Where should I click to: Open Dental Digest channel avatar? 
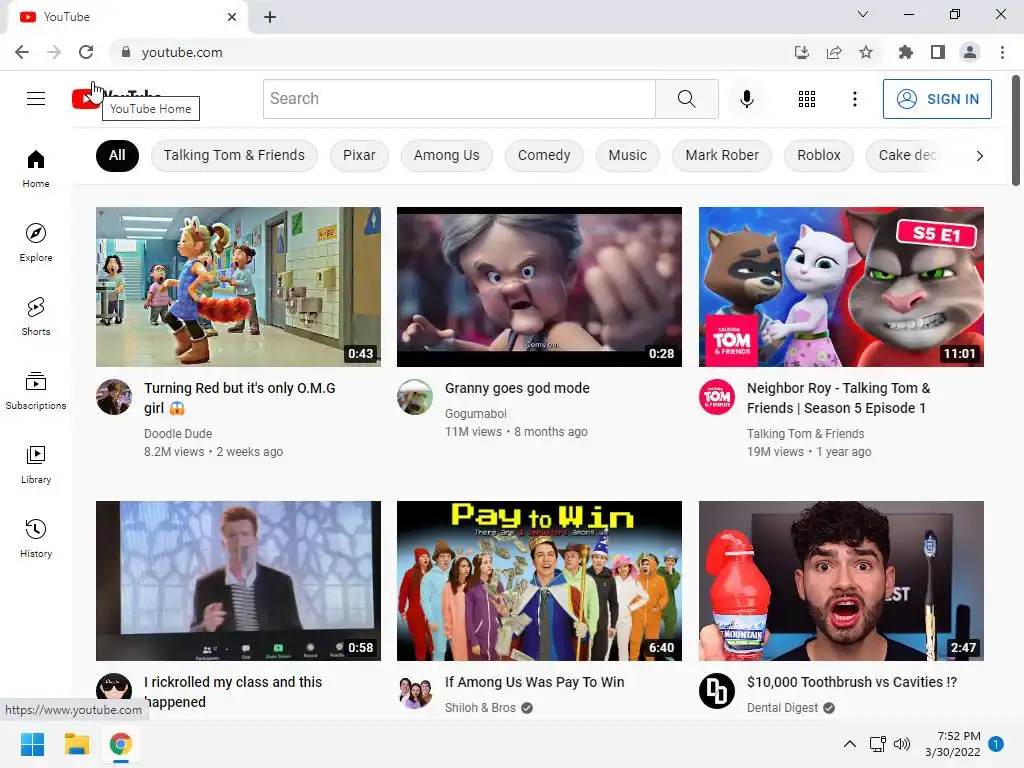(x=716, y=691)
